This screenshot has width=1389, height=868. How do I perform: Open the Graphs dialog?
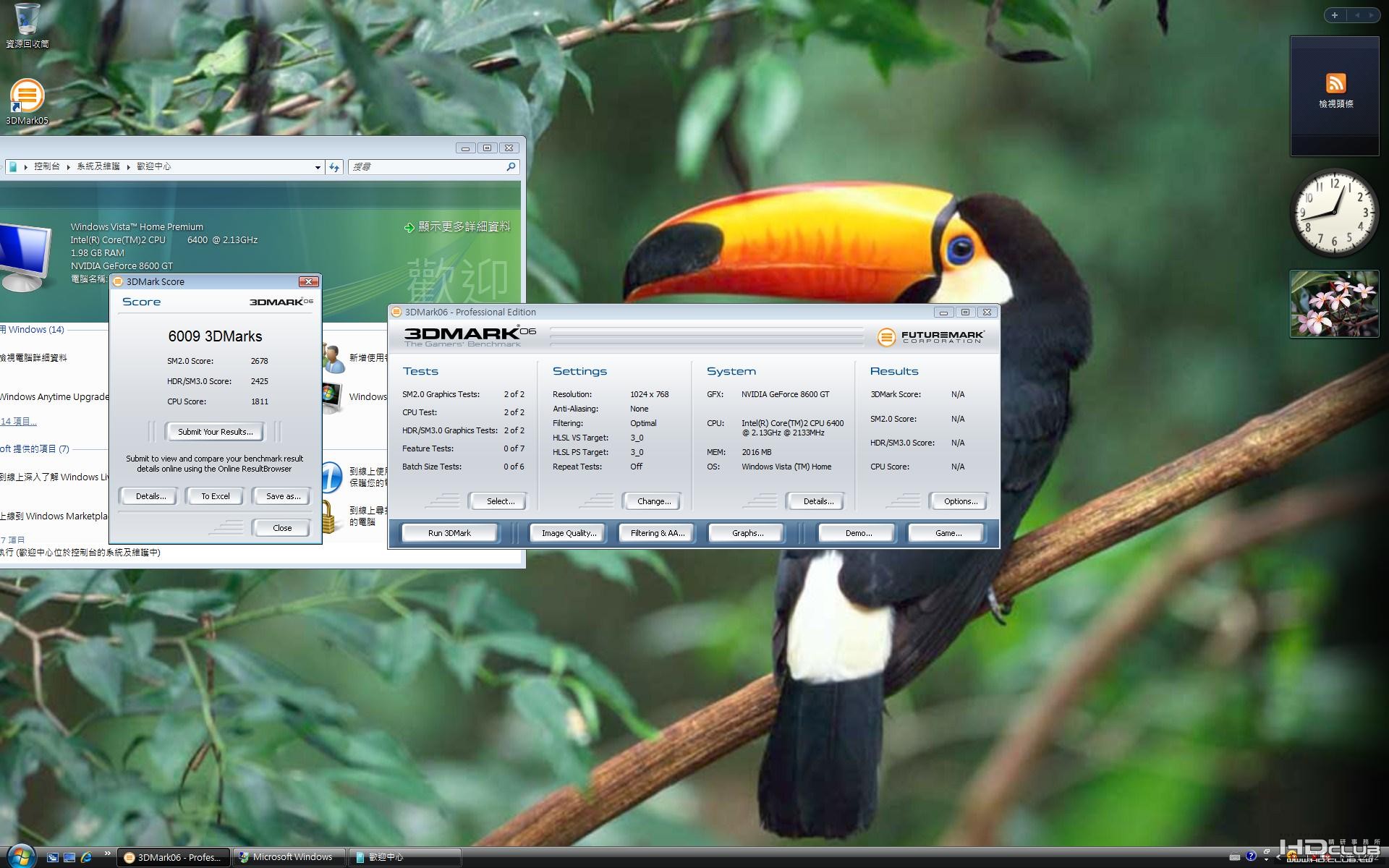(747, 533)
